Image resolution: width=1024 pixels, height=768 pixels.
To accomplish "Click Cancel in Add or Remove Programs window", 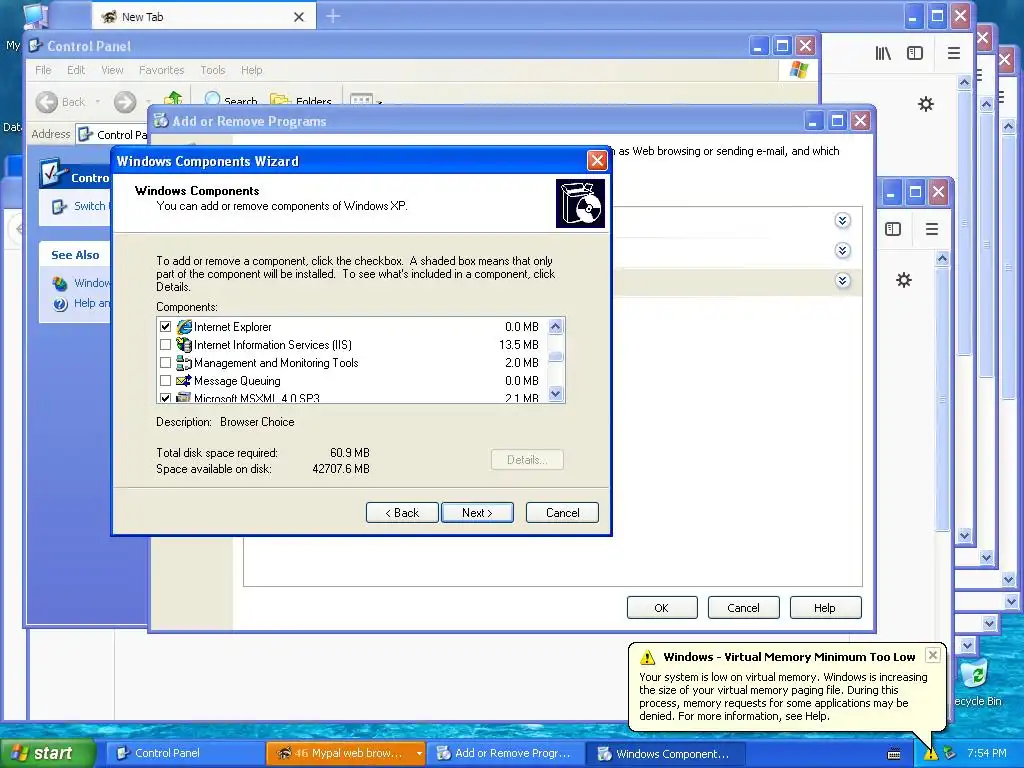I will click(x=743, y=608).
